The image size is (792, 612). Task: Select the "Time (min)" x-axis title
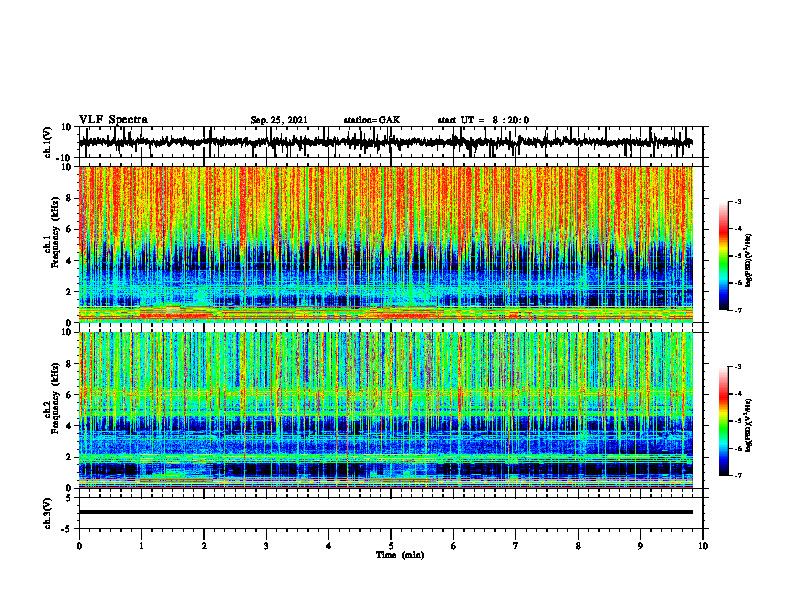pyautogui.click(x=400, y=555)
